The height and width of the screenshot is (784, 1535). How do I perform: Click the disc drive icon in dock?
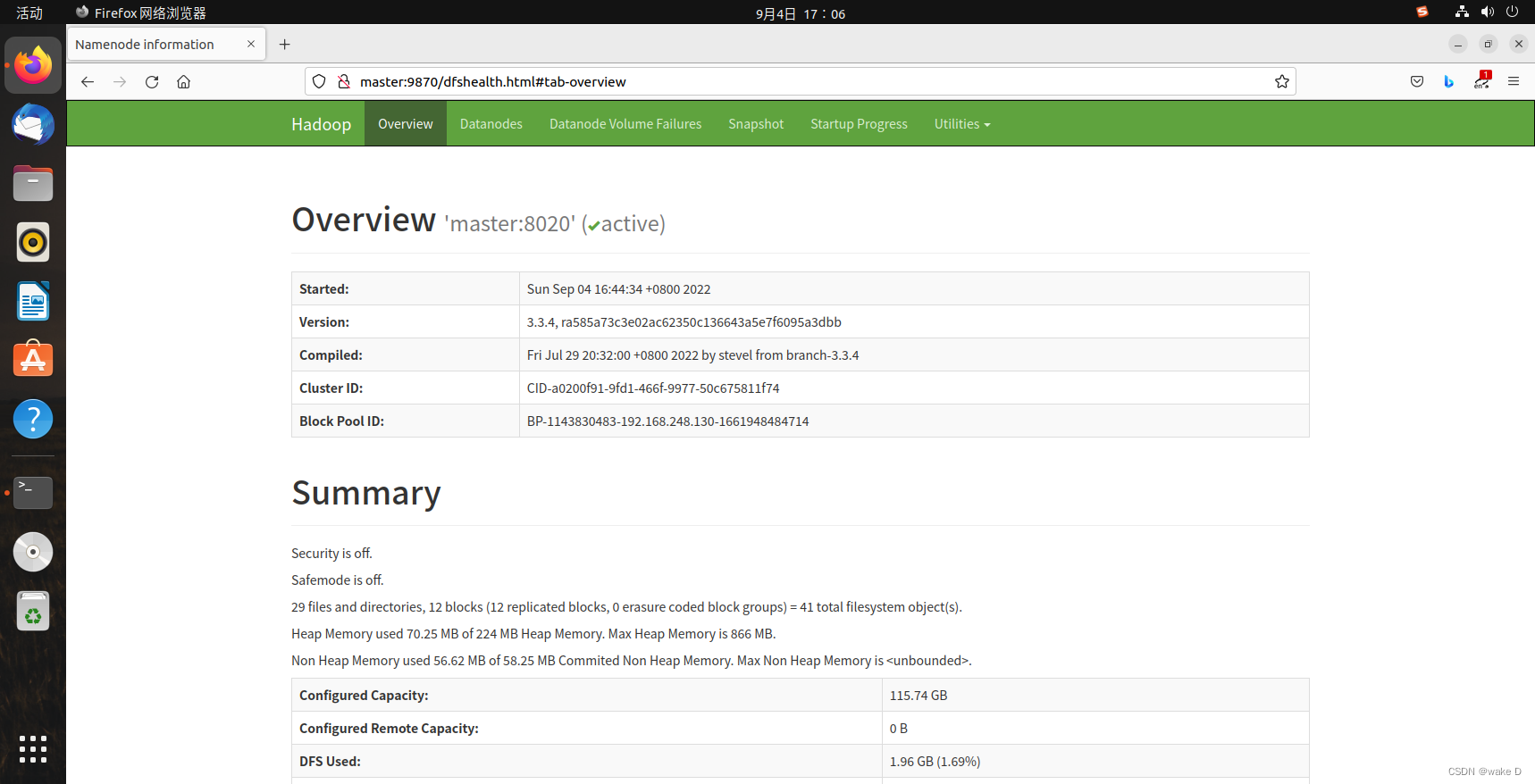pyautogui.click(x=33, y=552)
